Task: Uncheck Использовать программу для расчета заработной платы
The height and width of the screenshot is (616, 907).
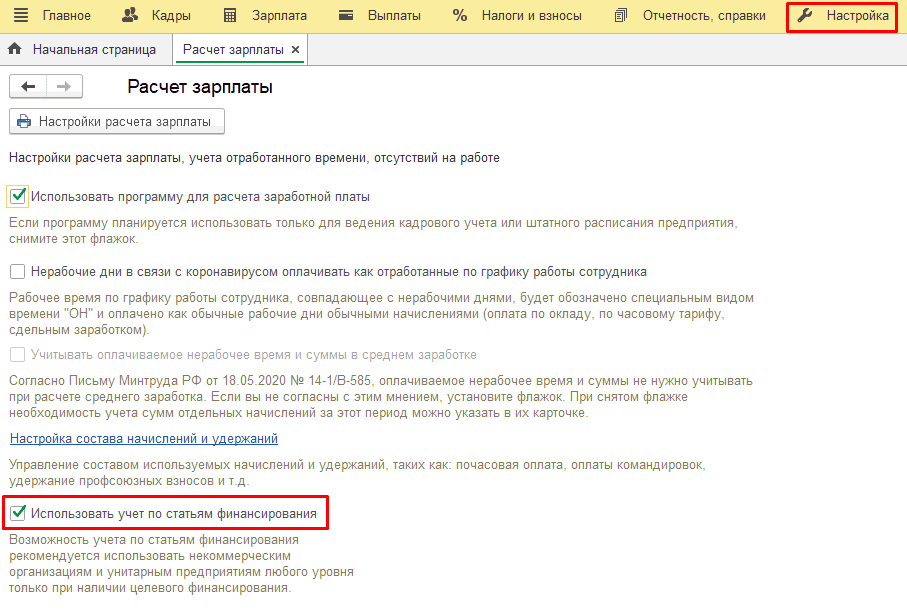Action: [18, 196]
